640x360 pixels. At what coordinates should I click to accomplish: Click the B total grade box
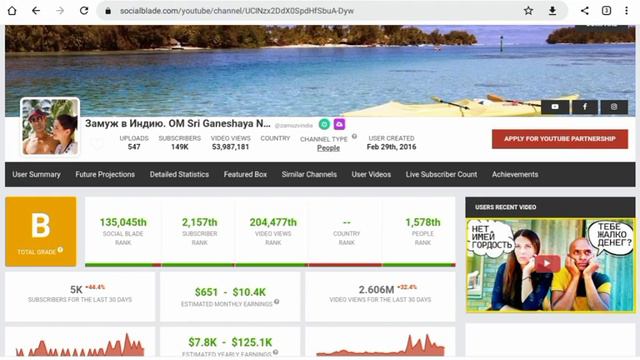(41, 231)
